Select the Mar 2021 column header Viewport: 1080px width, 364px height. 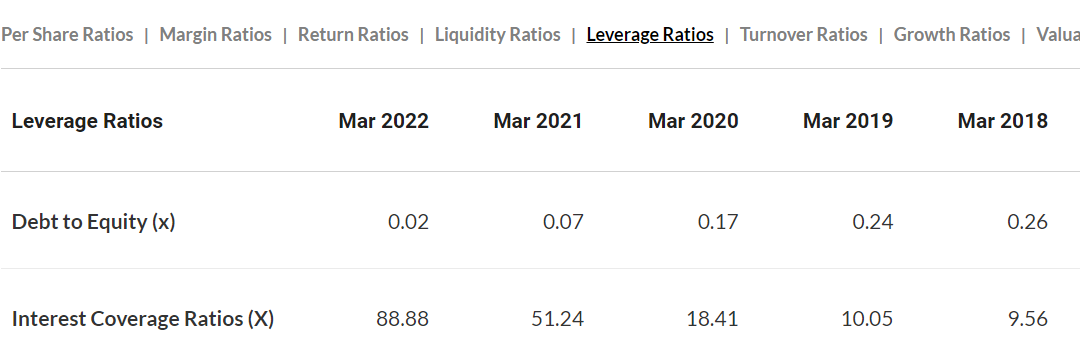click(538, 121)
